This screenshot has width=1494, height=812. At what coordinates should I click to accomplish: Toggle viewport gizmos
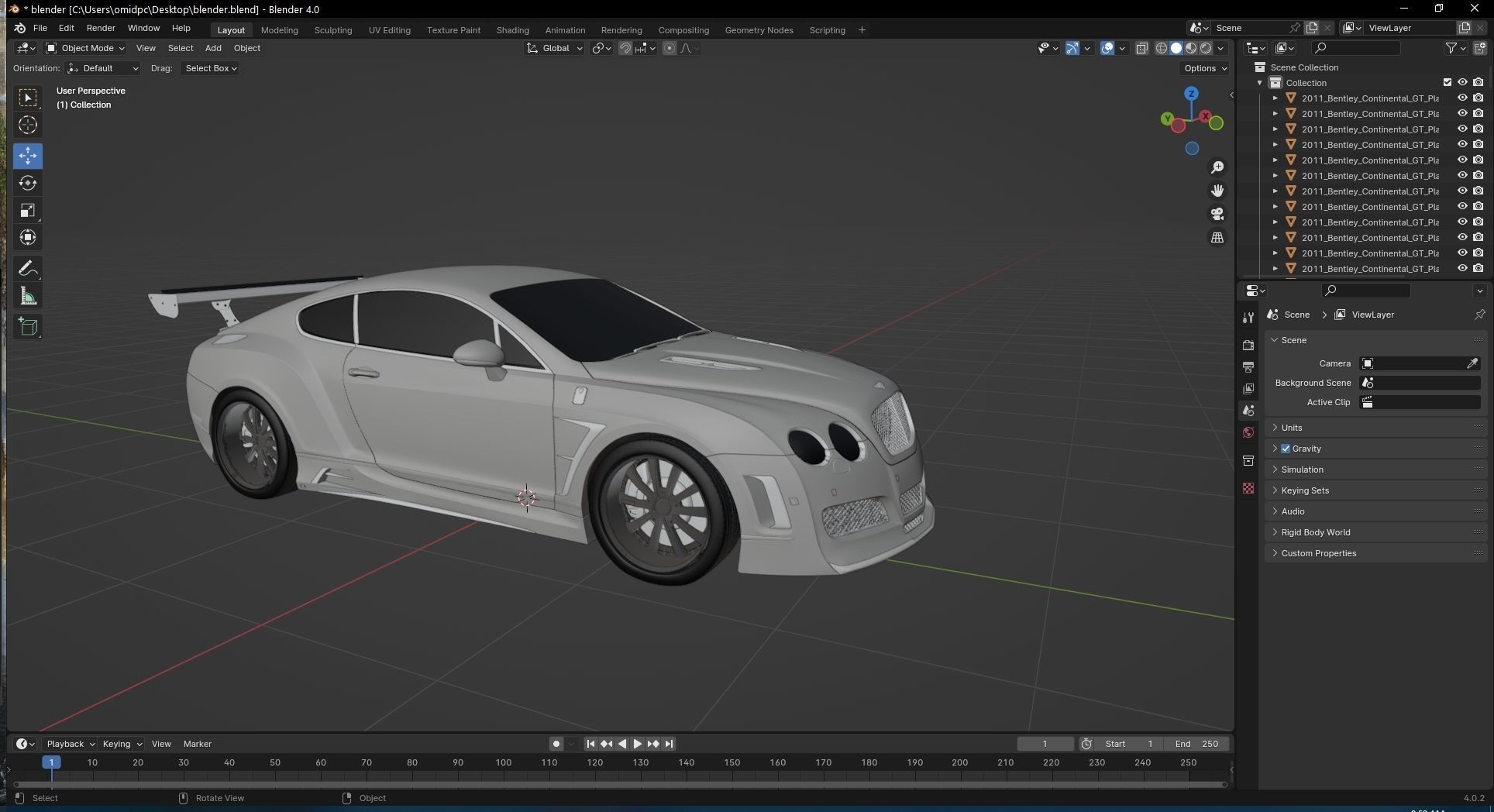[x=1072, y=48]
